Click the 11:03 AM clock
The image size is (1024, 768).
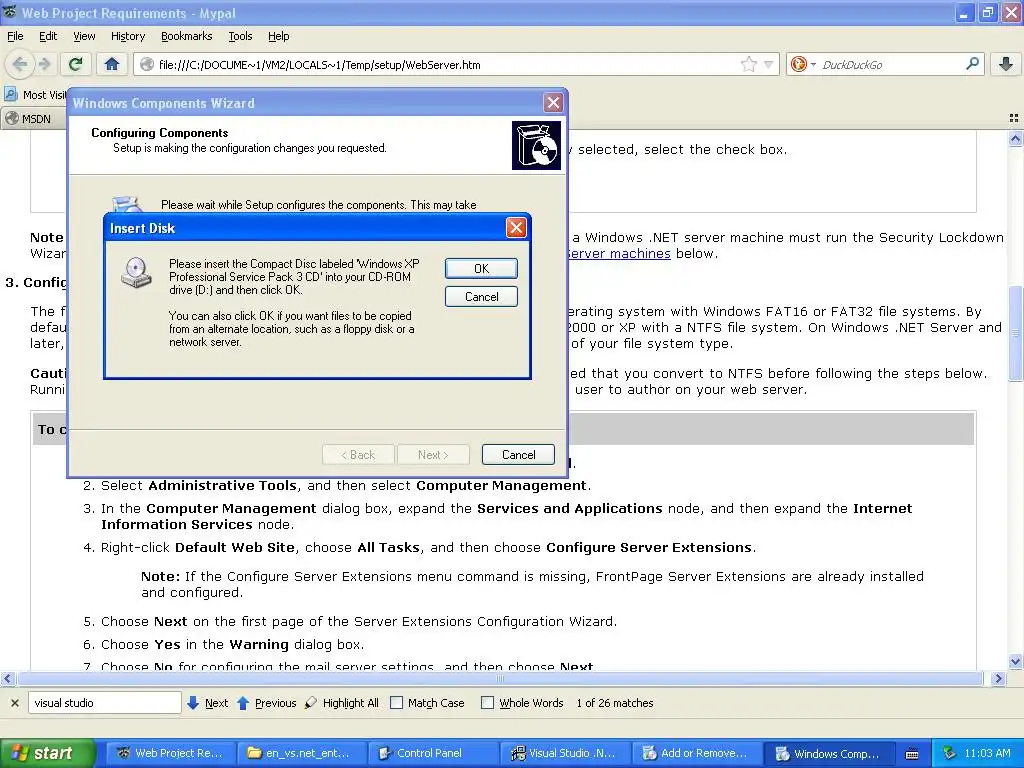click(x=987, y=753)
